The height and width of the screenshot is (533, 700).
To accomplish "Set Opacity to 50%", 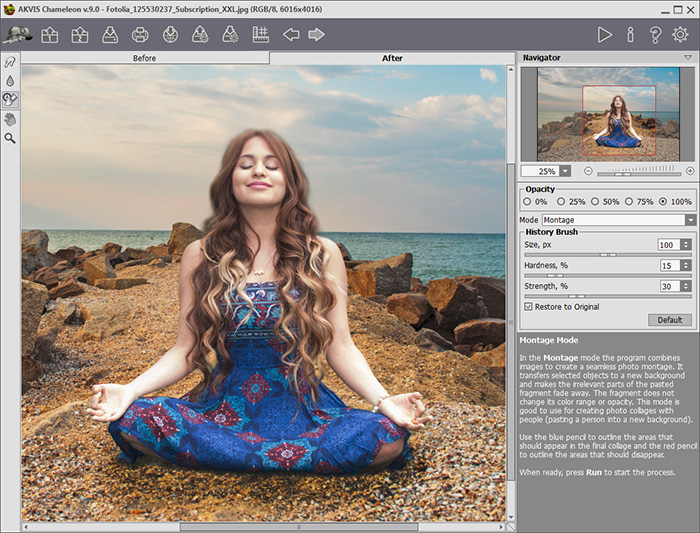I will [595, 202].
